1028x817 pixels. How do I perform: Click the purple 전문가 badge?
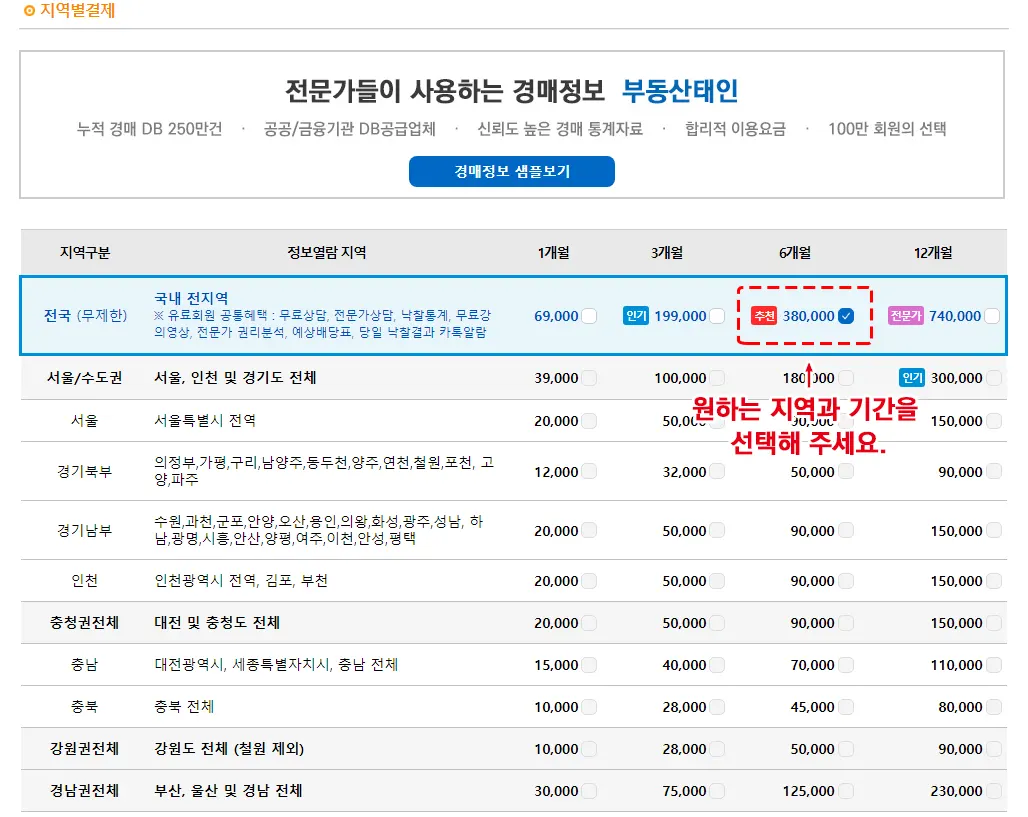905,316
